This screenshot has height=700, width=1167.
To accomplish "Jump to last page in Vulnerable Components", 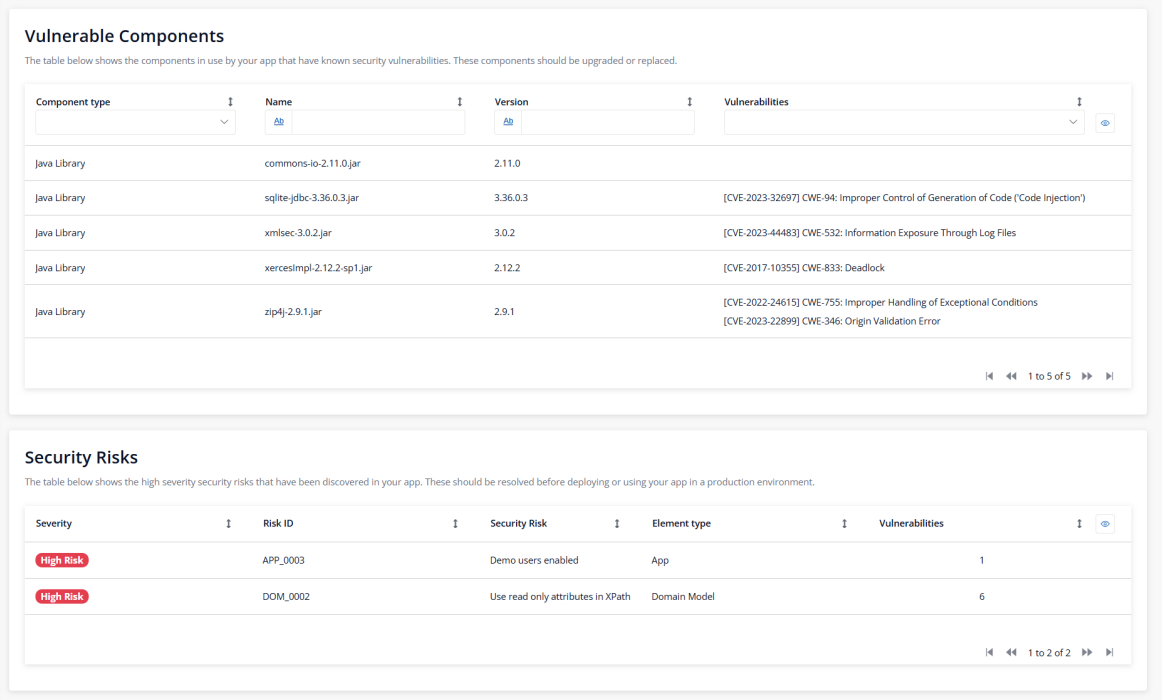I will pos(1109,376).
